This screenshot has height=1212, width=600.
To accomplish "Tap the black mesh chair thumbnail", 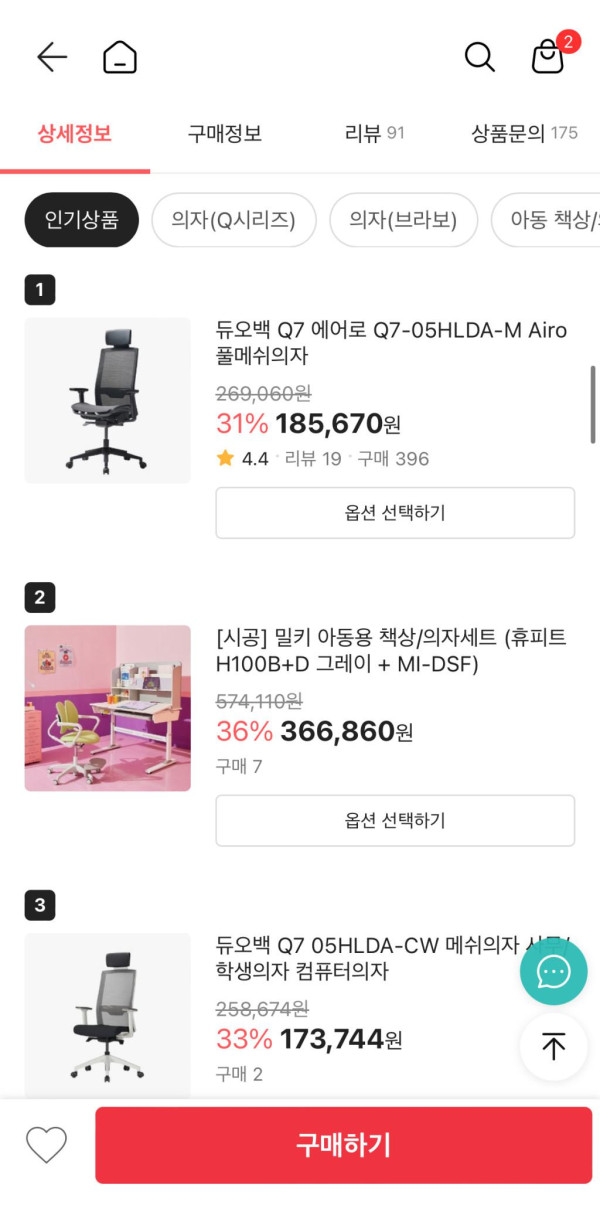I will 107,400.
